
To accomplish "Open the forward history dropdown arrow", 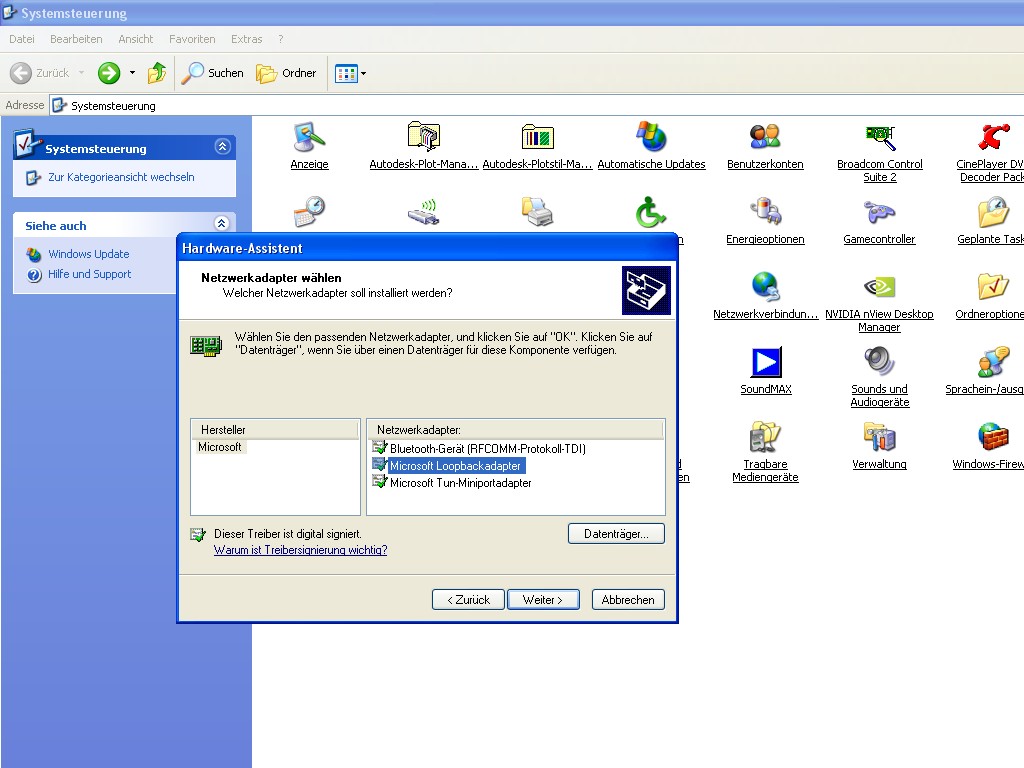I will [x=133, y=72].
